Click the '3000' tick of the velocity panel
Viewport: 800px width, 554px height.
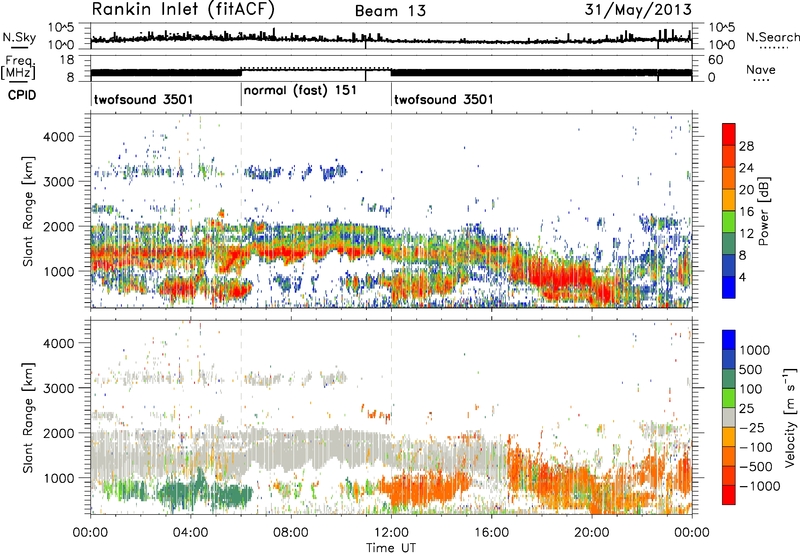coord(58,388)
